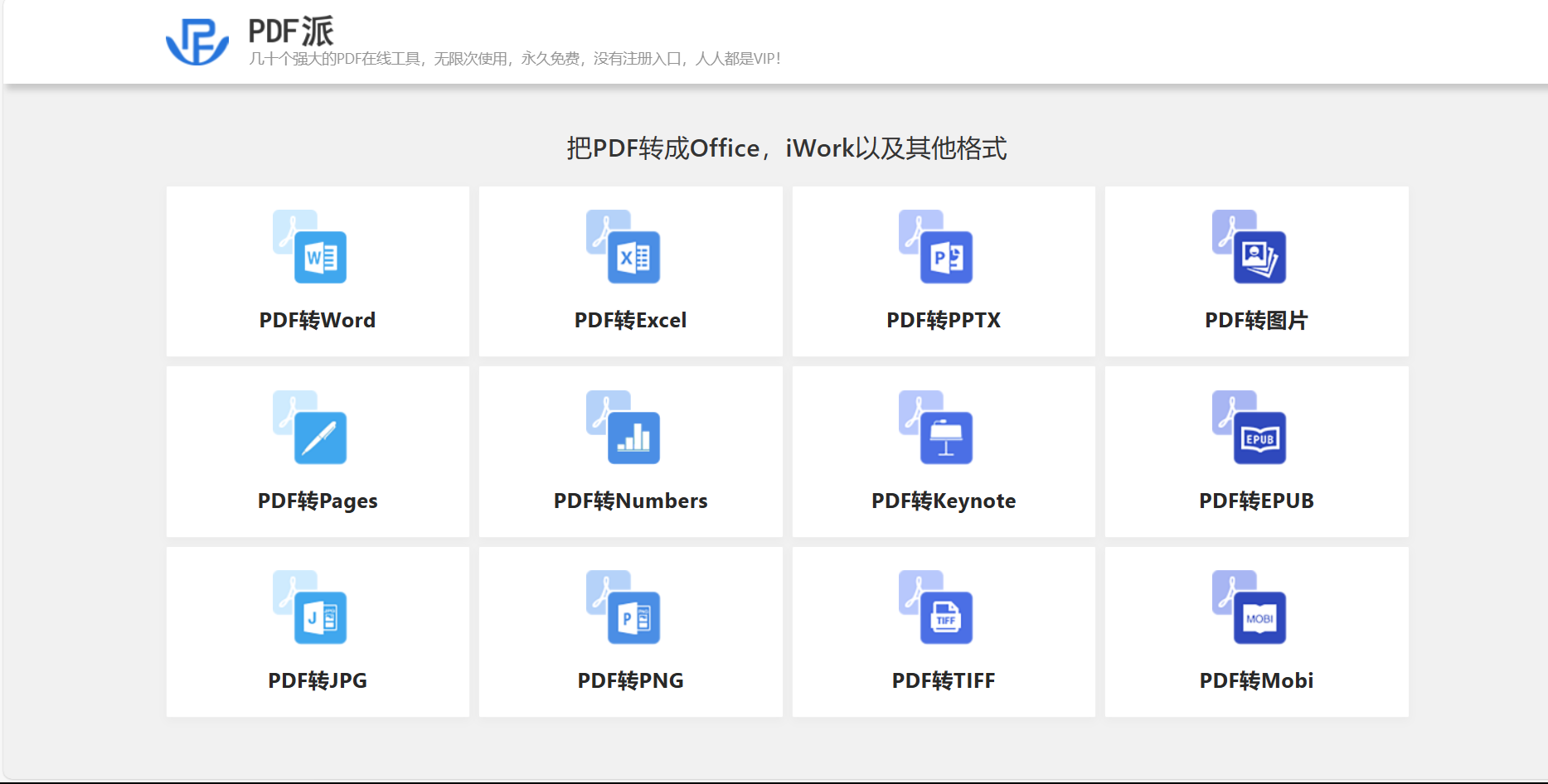Click the PDF转PNG icon
Image resolution: width=1548 pixels, height=784 pixels.
[x=624, y=607]
